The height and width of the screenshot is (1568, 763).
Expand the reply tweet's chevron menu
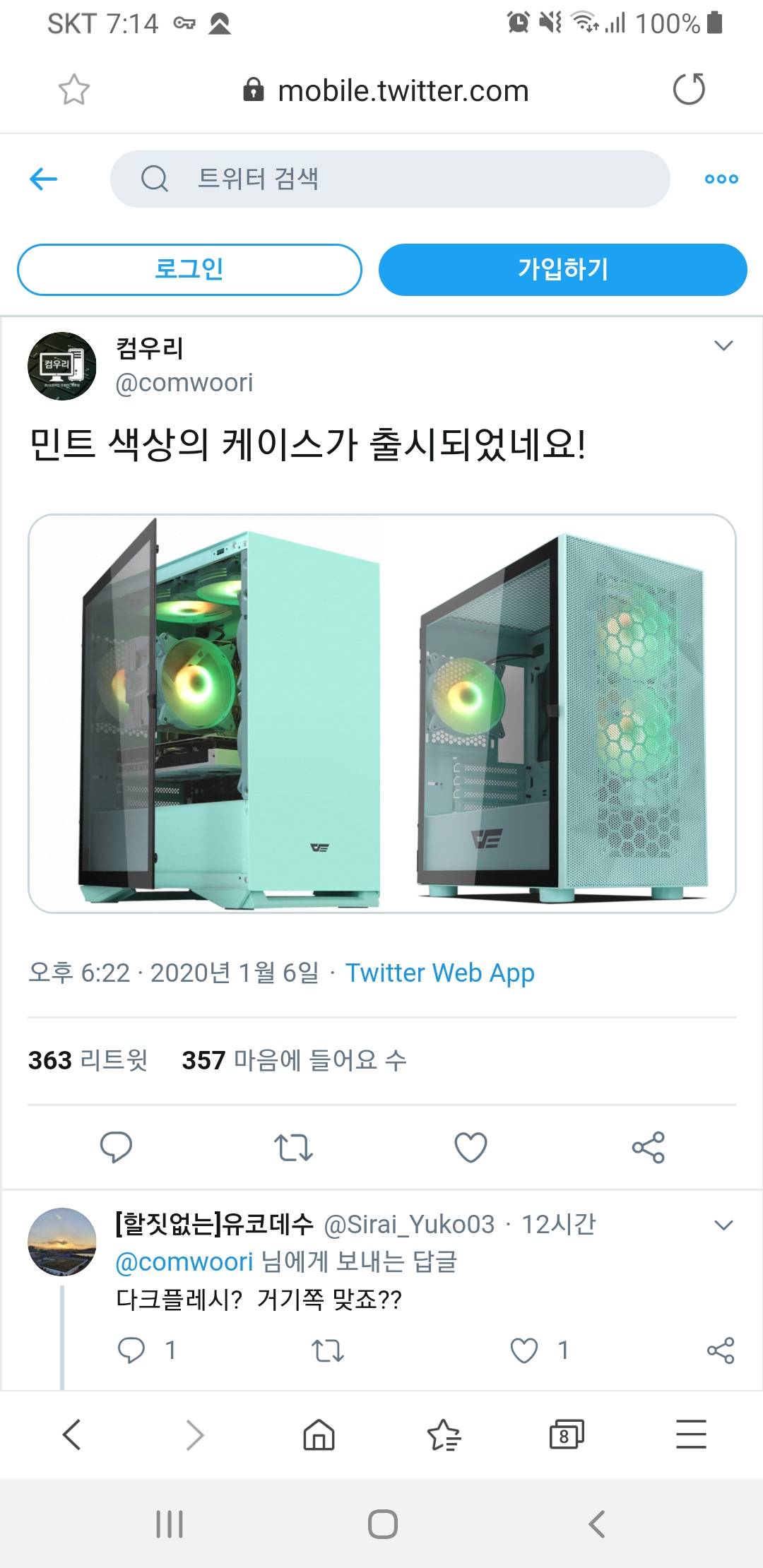click(x=723, y=1225)
